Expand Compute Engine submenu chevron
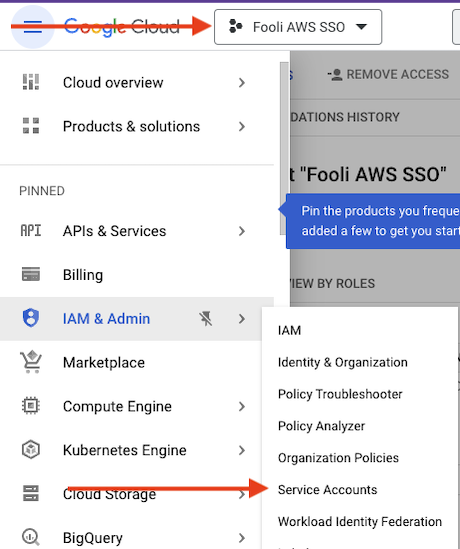Viewport: 460px width, 549px height. pos(242,406)
